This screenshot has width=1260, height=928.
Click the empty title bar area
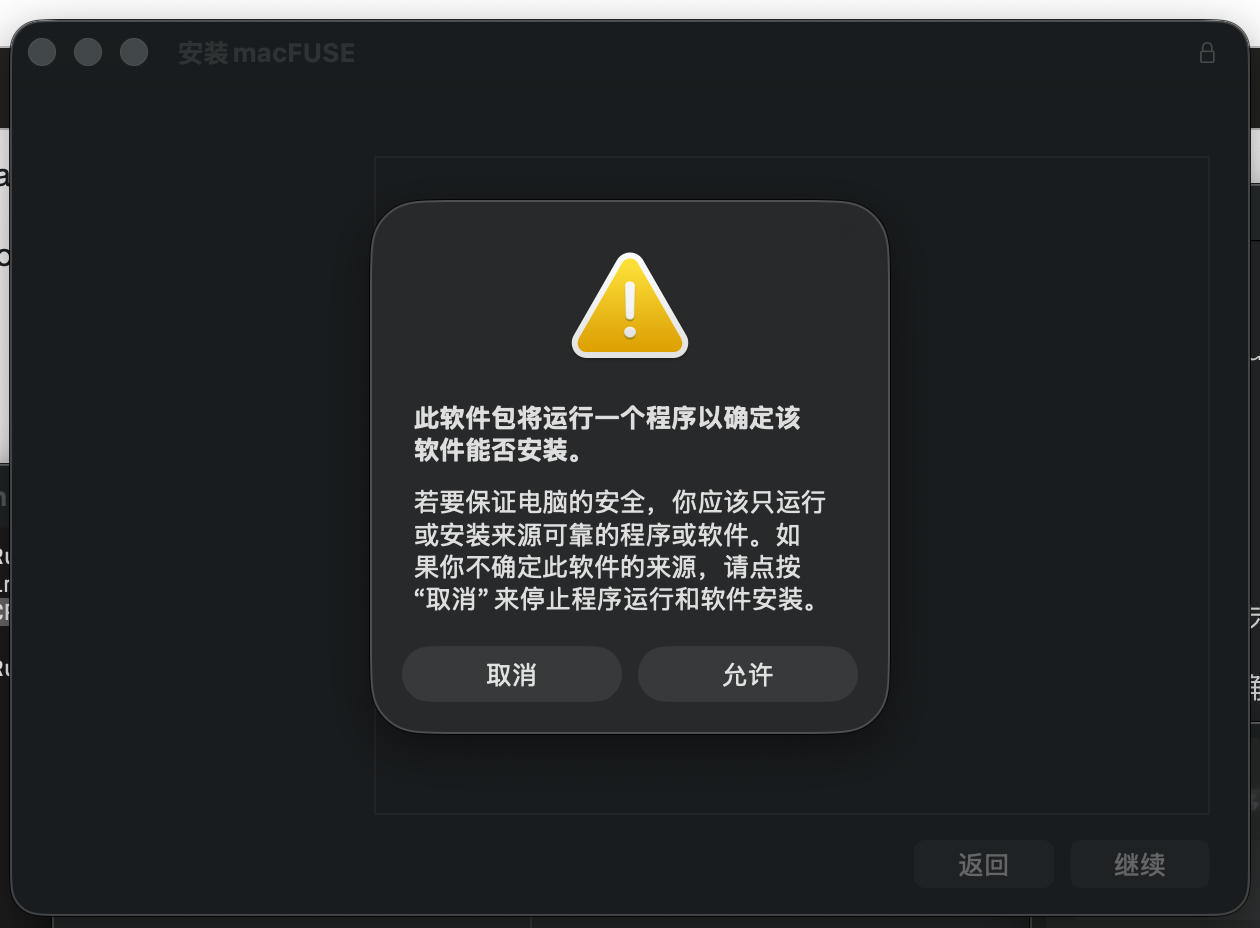(770, 52)
